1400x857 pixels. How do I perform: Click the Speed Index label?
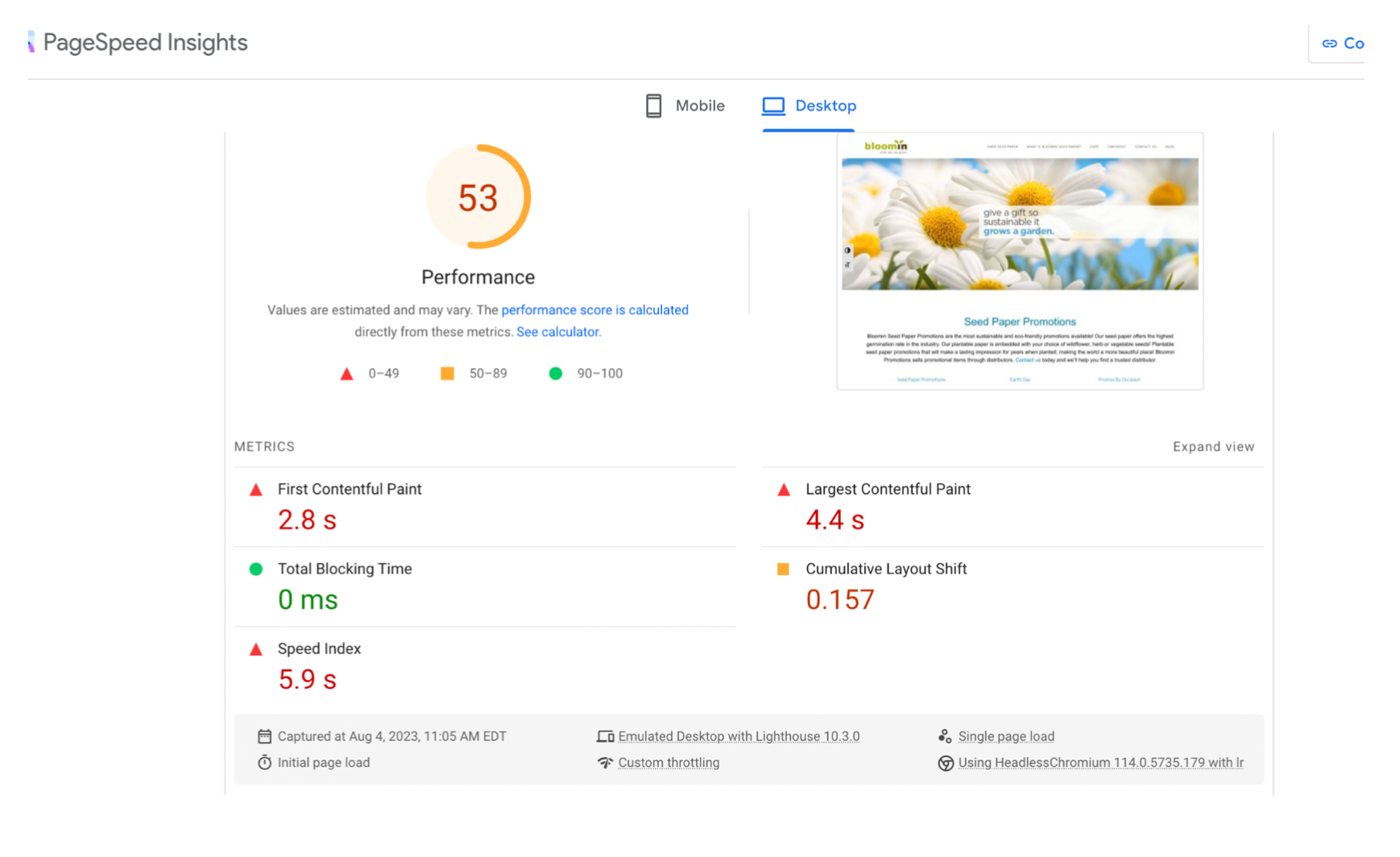coord(319,648)
